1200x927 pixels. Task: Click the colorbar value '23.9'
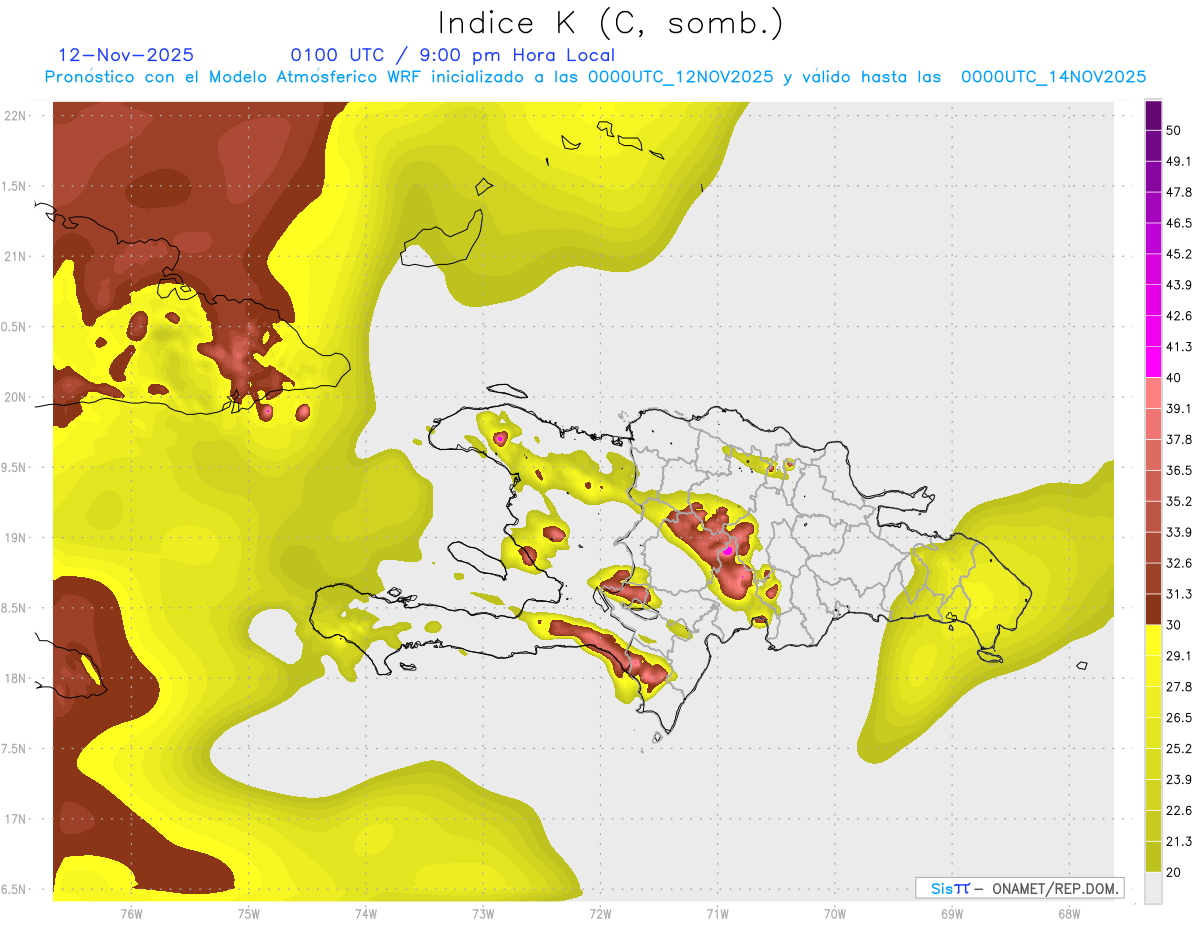(x=1179, y=780)
